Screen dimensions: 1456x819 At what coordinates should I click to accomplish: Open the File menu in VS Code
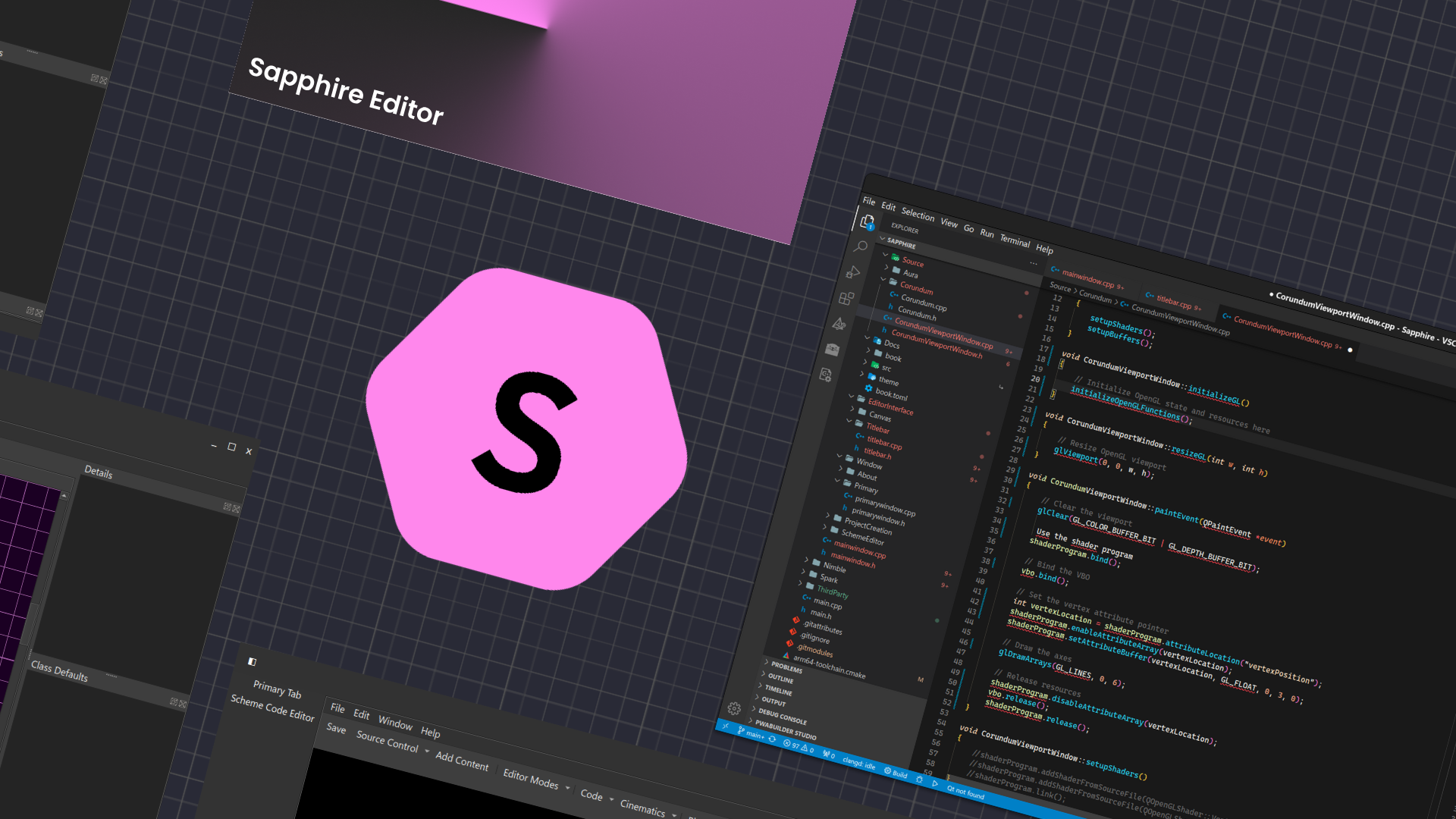(x=869, y=202)
